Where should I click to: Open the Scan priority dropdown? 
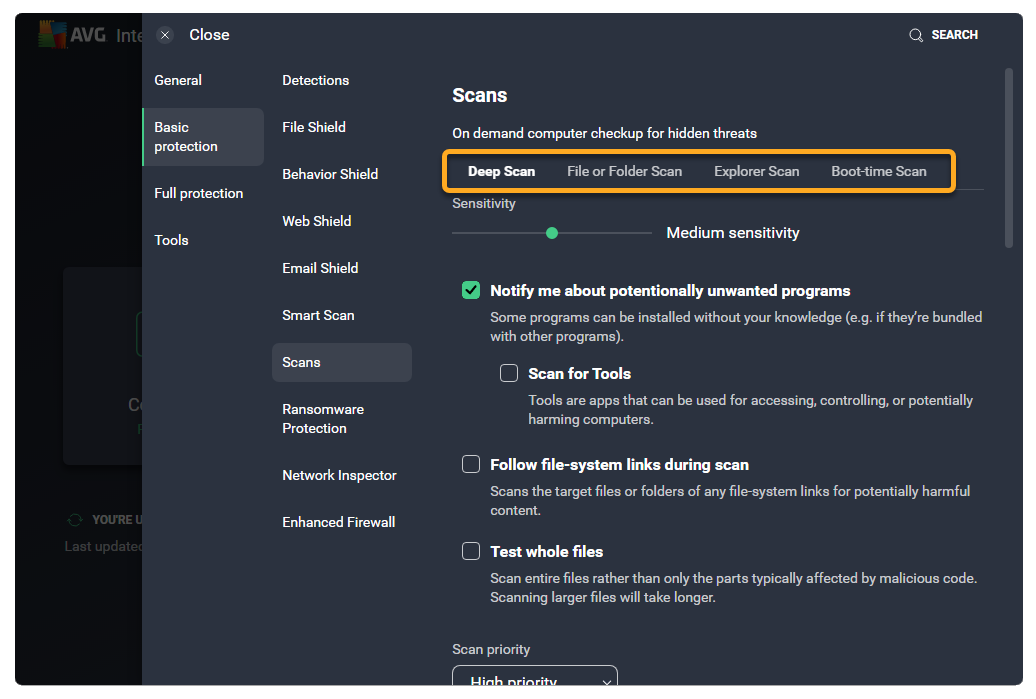point(534,680)
